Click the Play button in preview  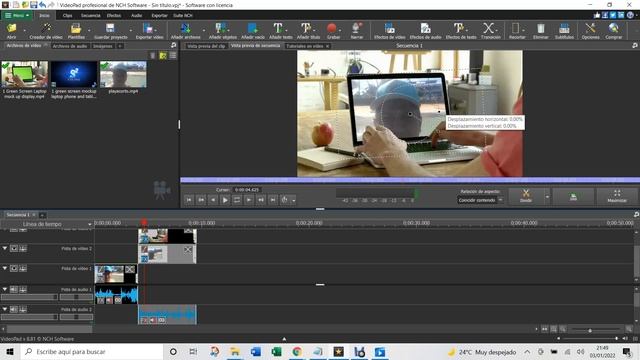pos(225,200)
